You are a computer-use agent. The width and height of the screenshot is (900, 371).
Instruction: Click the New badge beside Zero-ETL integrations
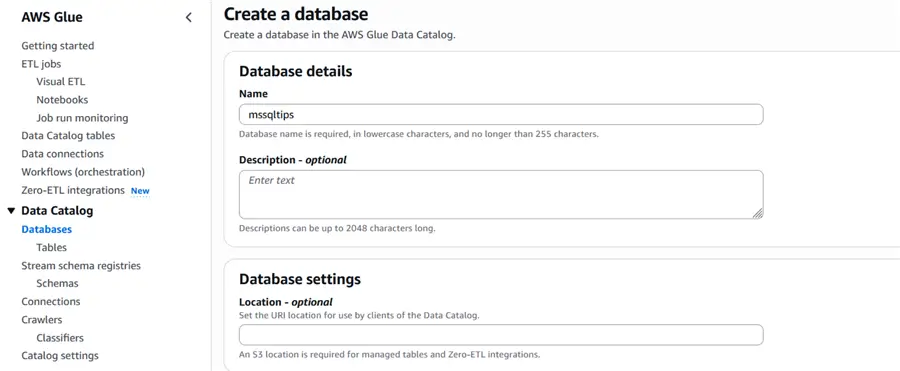(140, 191)
